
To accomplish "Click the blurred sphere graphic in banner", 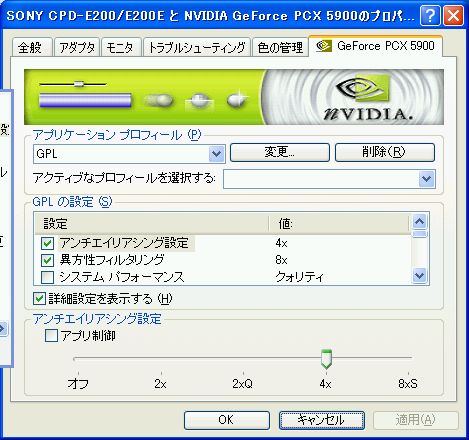I will point(159,100).
